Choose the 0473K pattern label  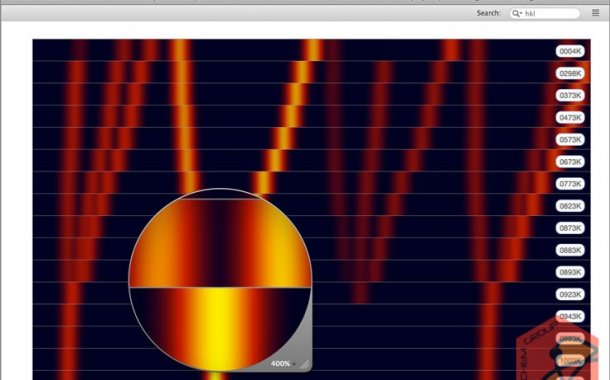pos(570,117)
